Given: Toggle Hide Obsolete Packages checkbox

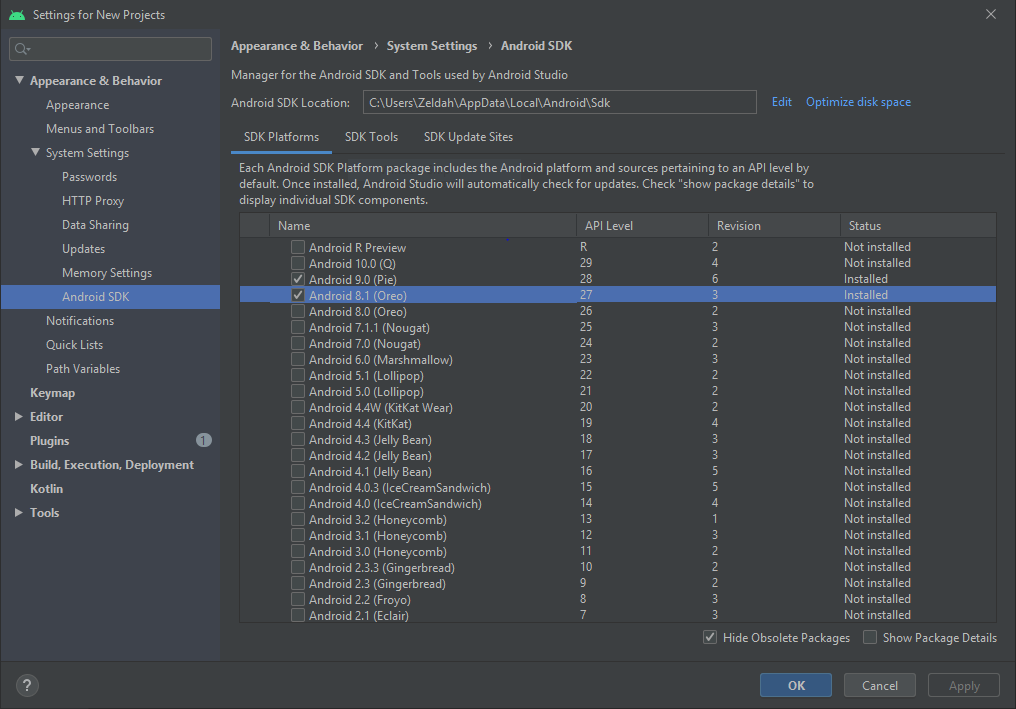Looking at the screenshot, I should coord(710,637).
